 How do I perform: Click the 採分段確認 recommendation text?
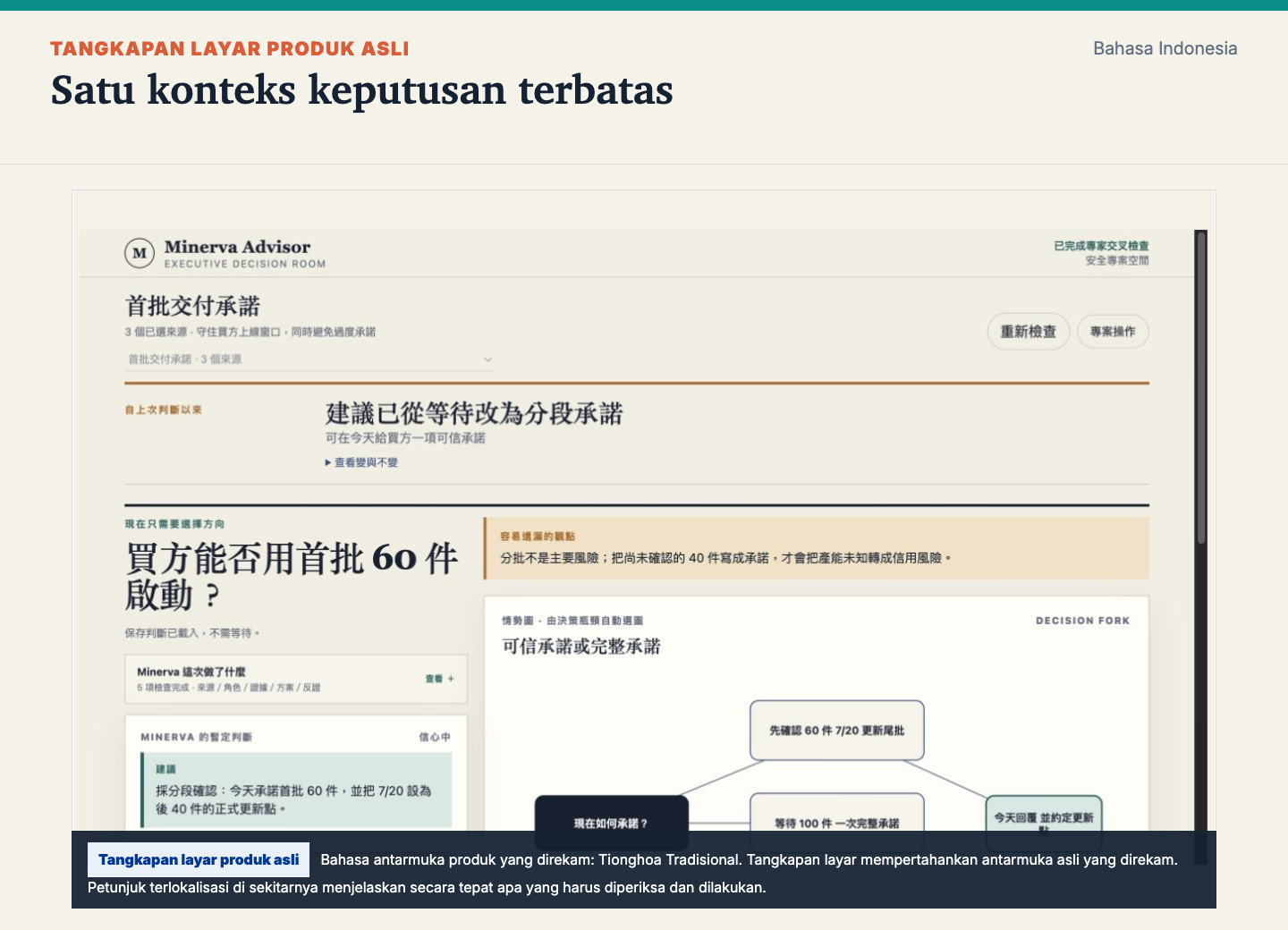point(294,799)
